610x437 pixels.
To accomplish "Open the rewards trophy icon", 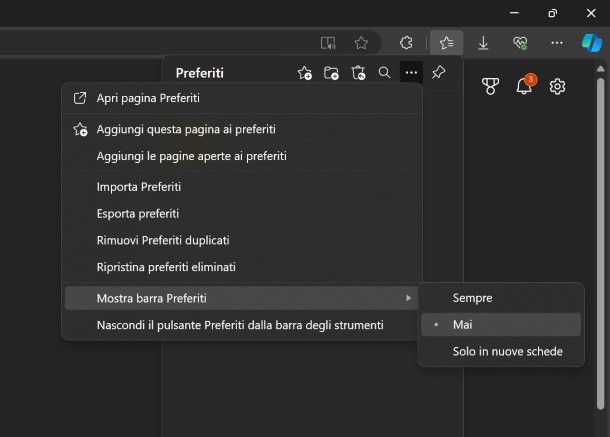I will tap(490, 86).
